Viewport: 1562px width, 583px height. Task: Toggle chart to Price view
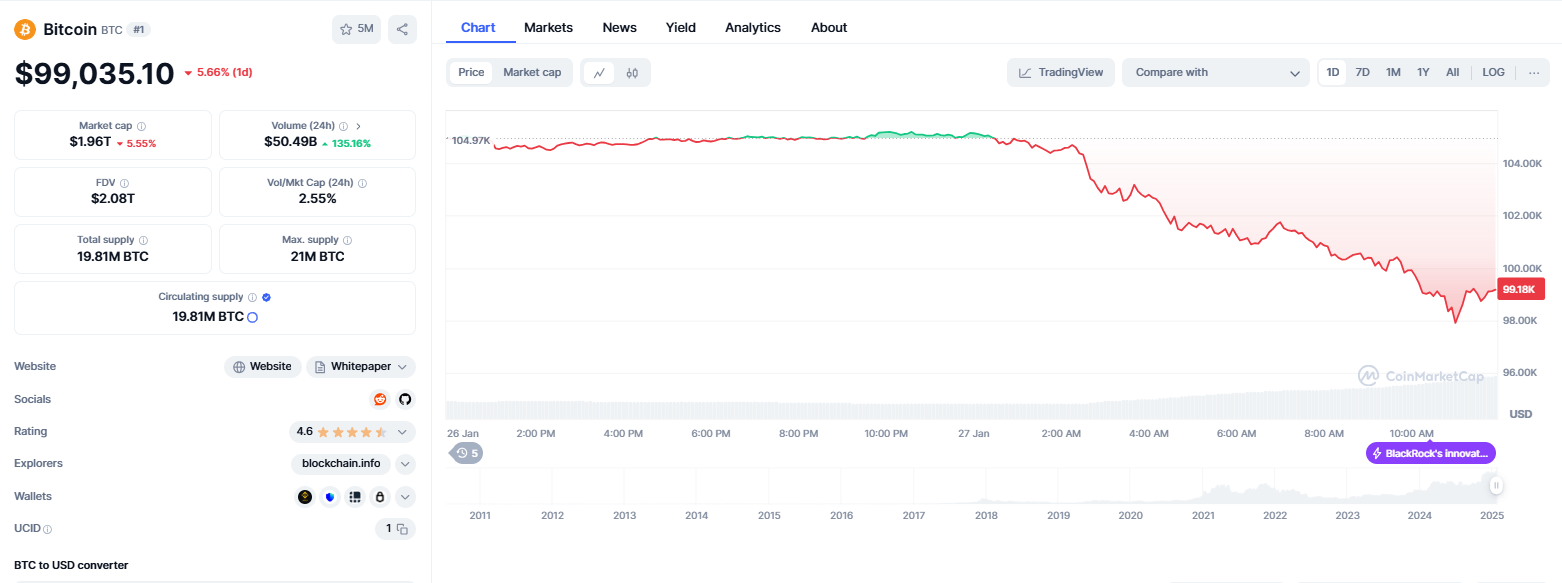click(471, 72)
